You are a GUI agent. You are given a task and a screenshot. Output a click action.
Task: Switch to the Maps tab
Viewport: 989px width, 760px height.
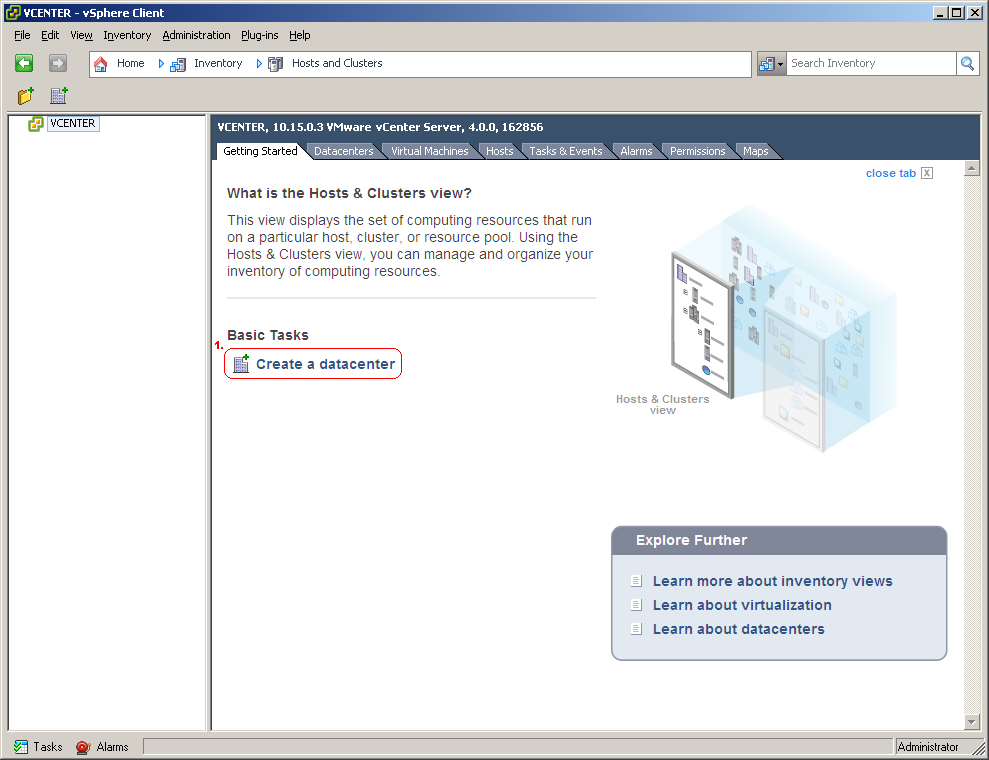756,151
